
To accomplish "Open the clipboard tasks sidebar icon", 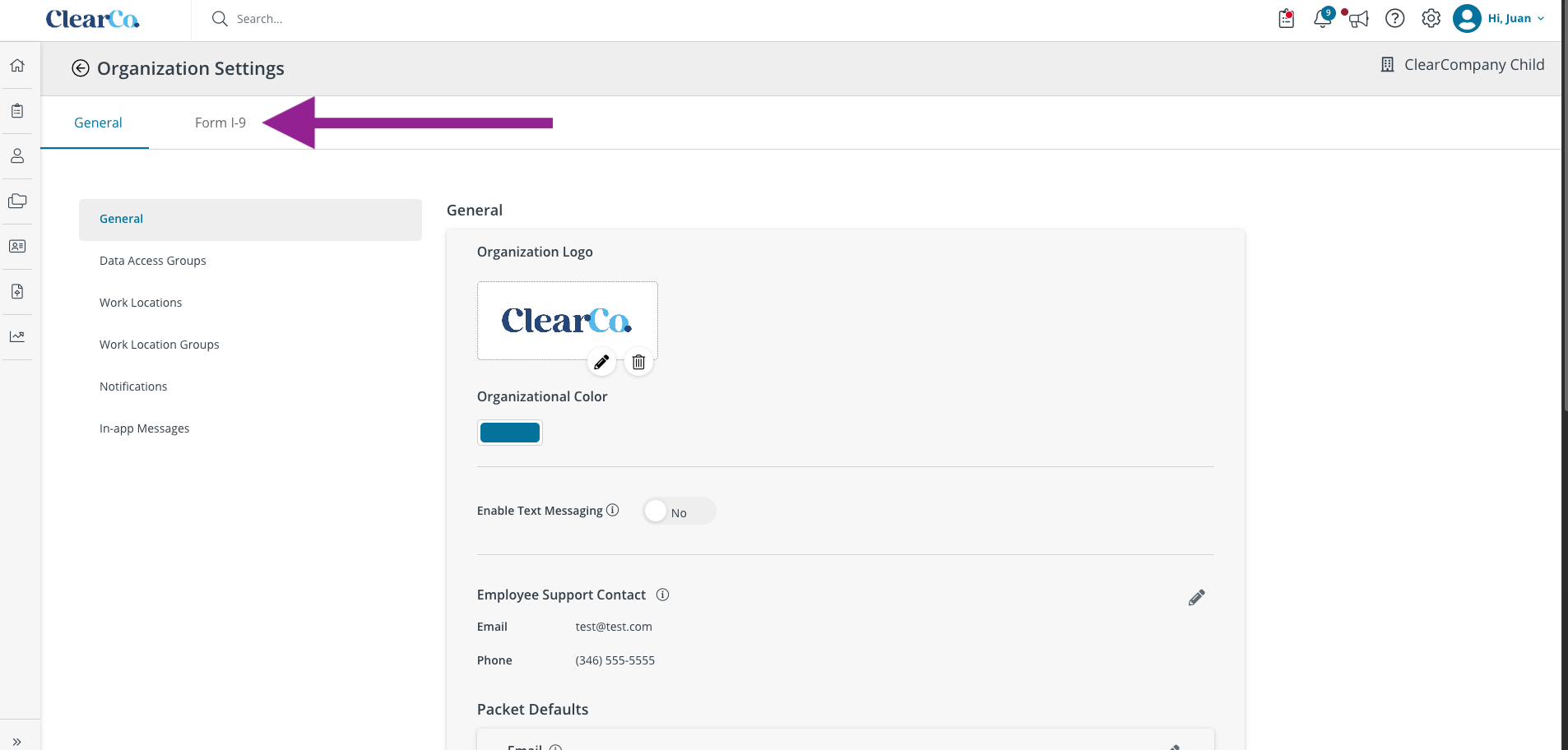I will pyautogui.click(x=17, y=111).
